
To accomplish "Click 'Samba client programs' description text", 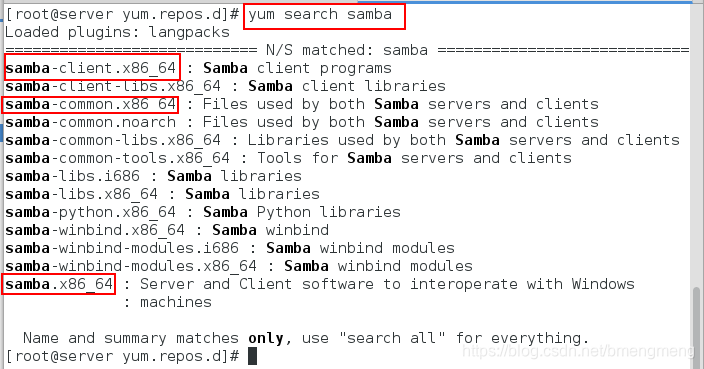I will click(x=297, y=68).
